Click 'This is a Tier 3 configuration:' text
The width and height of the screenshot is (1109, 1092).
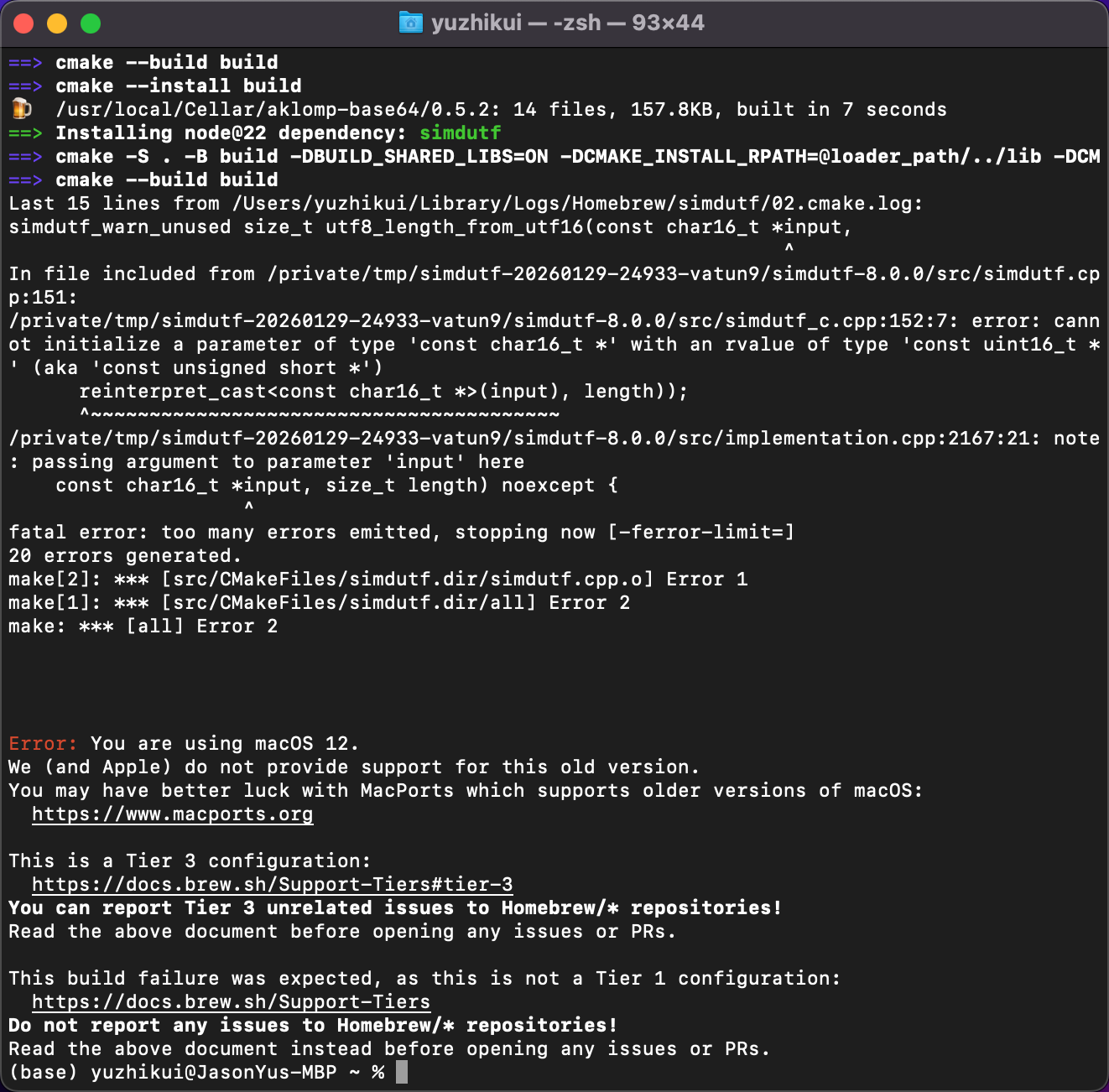pos(190,861)
